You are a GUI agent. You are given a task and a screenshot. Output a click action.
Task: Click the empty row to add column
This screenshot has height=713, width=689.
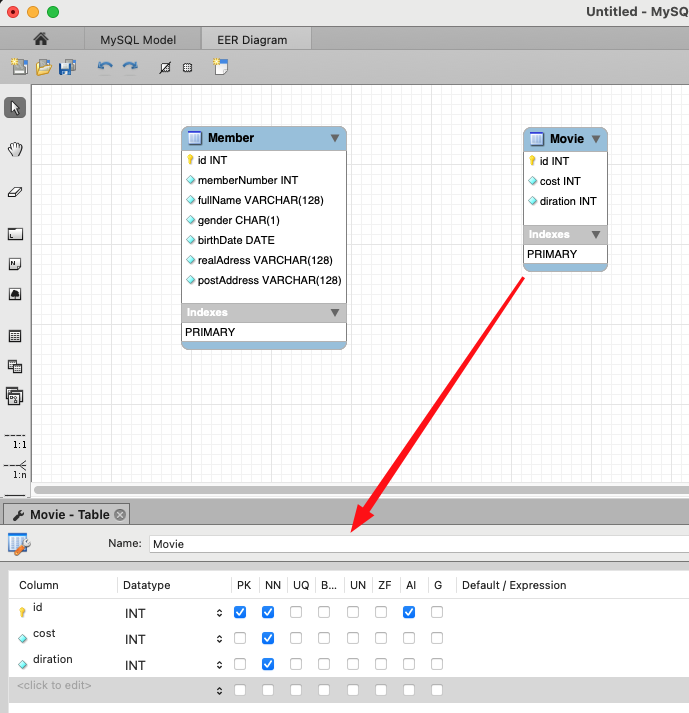tap(55, 685)
